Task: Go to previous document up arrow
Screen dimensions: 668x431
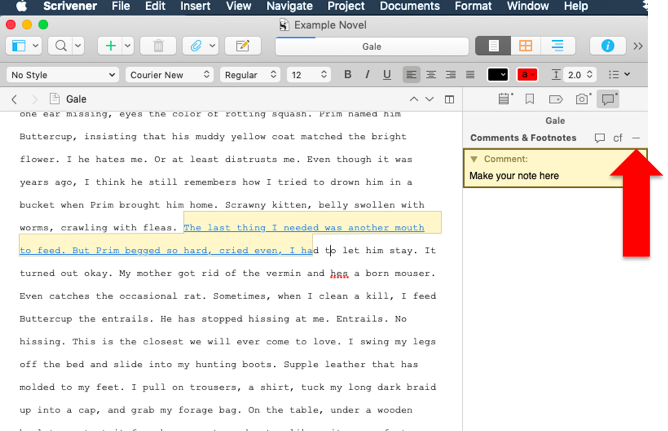Action: coord(413,99)
